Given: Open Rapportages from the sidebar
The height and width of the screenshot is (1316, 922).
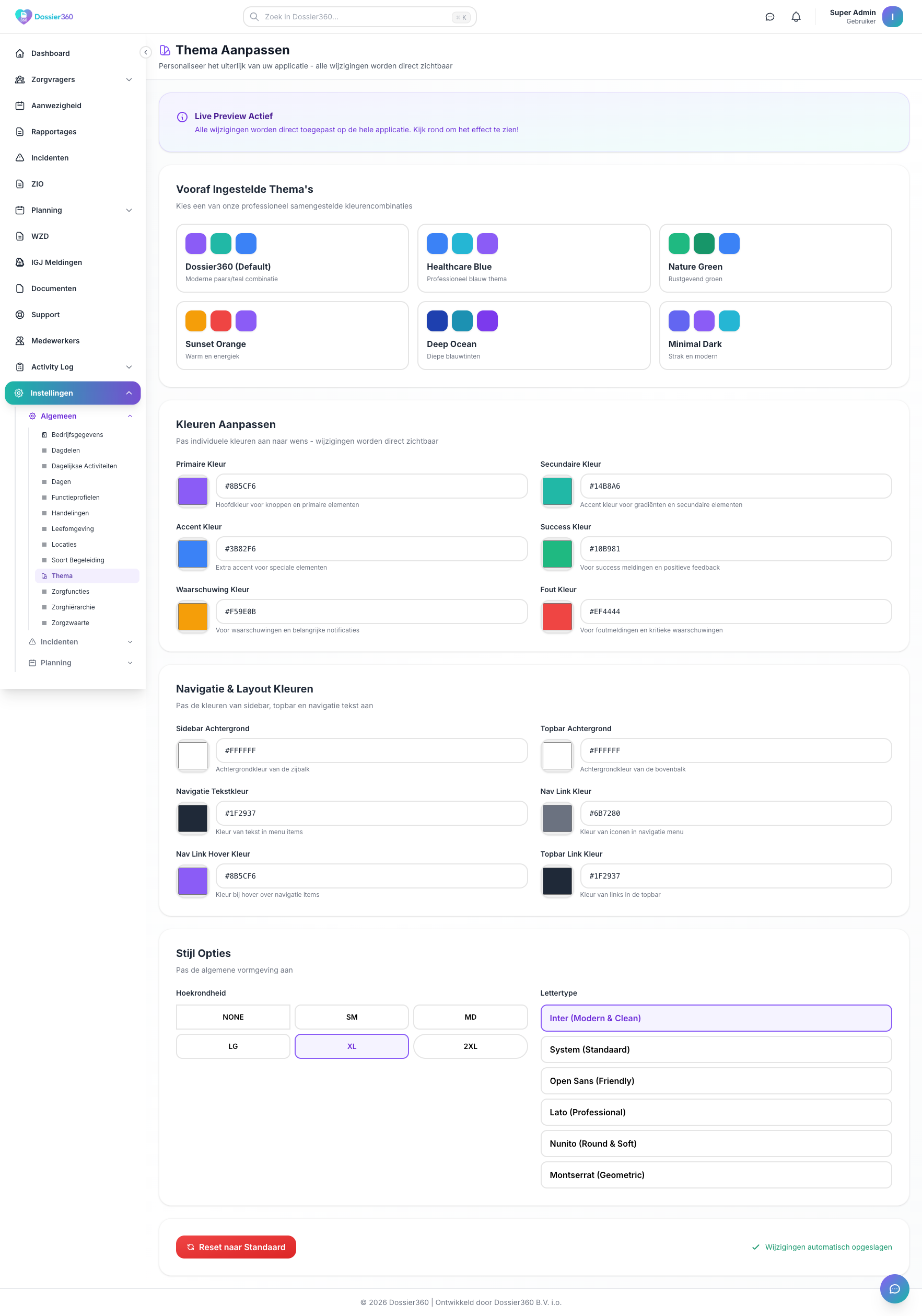Looking at the screenshot, I should click(x=53, y=132).
